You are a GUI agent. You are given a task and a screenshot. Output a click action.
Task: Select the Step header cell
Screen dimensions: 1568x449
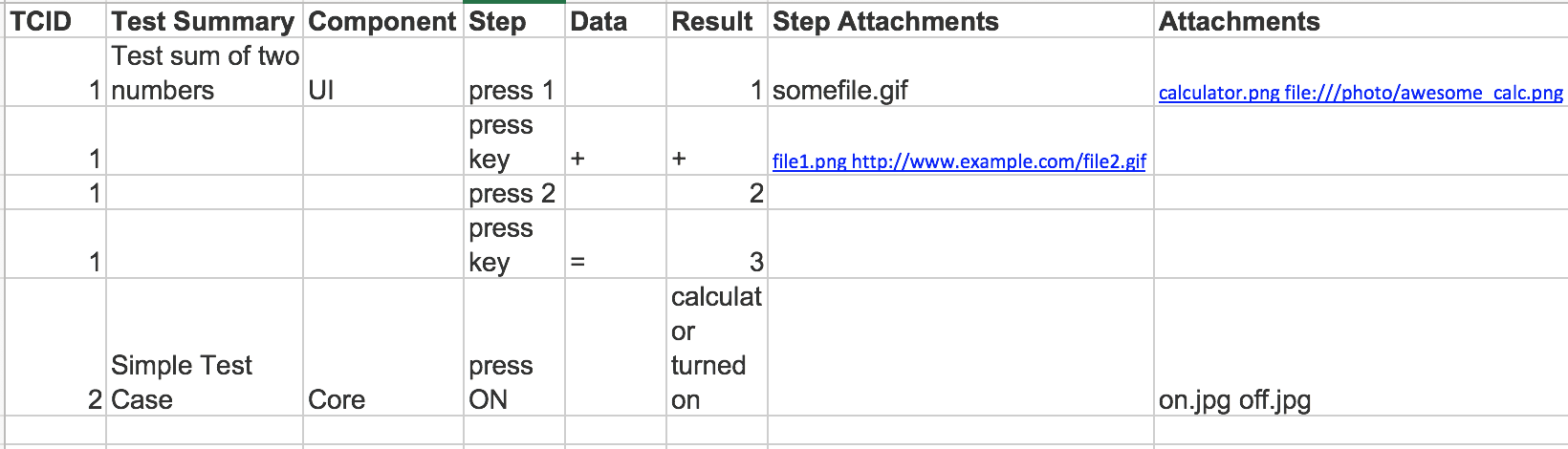[x=514, y=21]
